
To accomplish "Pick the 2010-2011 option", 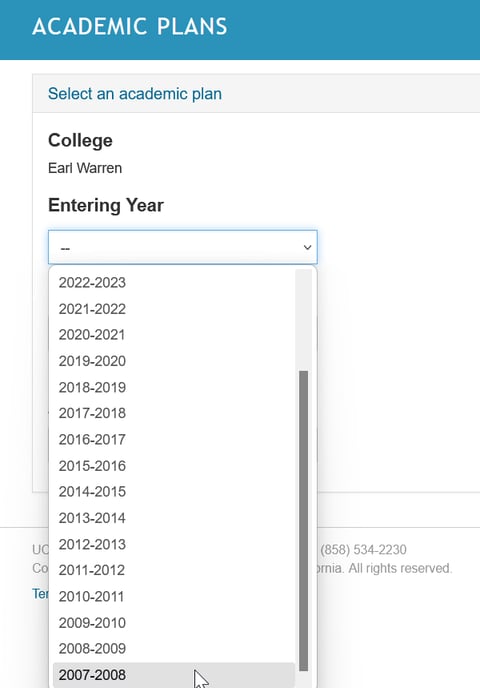I will 173,596.
